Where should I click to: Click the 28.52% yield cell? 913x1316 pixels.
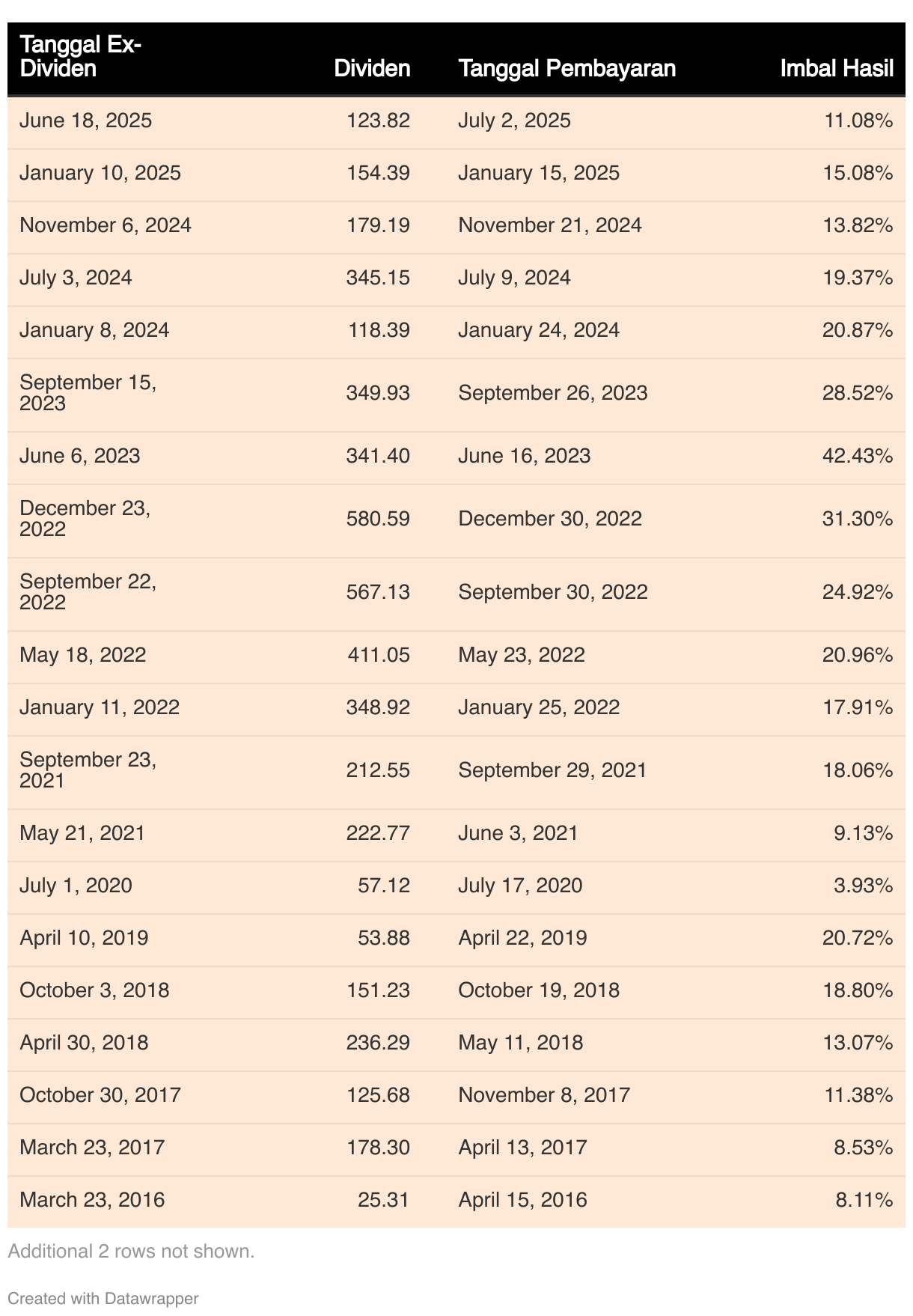(x=858, y=393)
